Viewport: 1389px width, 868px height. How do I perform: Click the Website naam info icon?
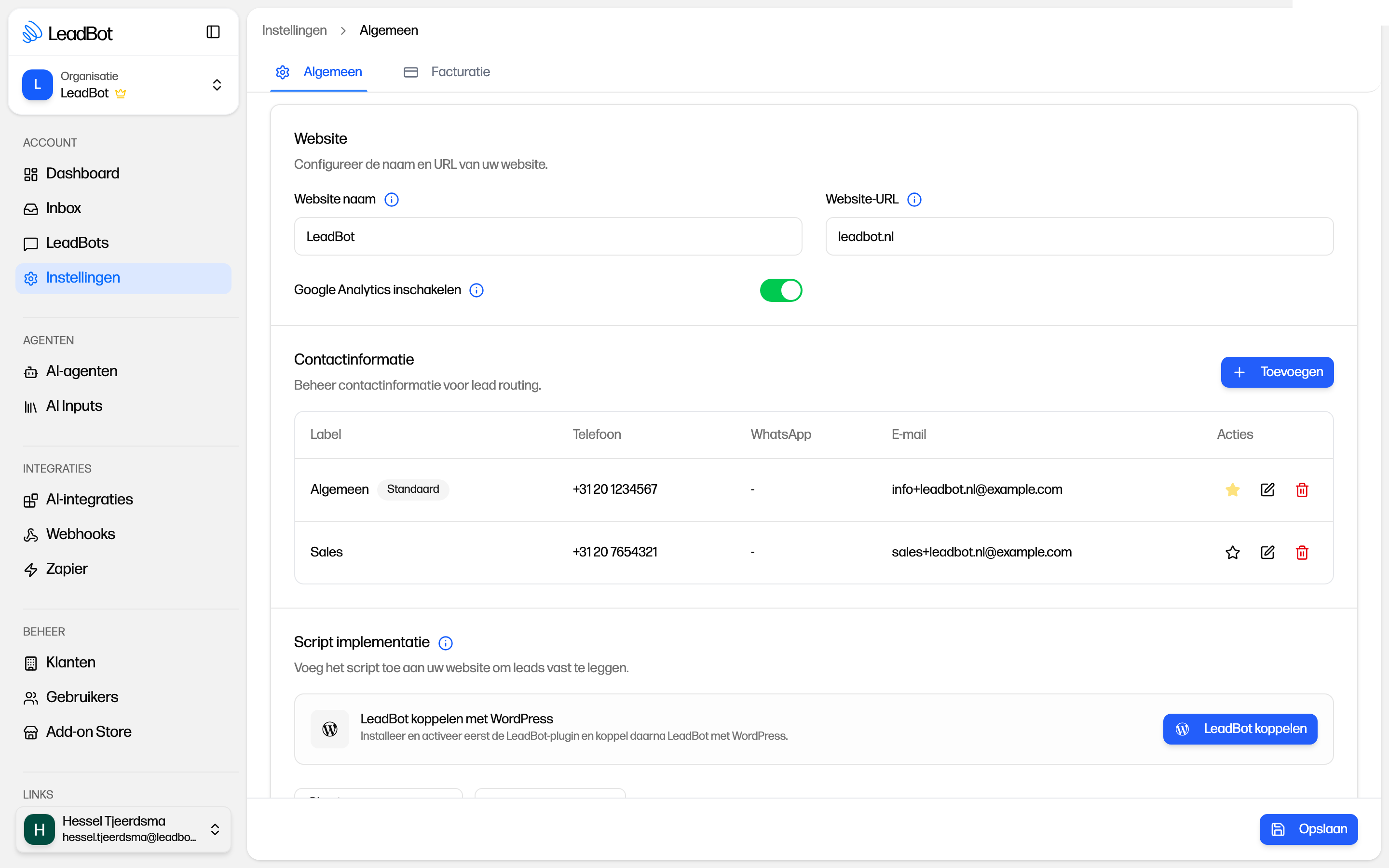[392, 199]
